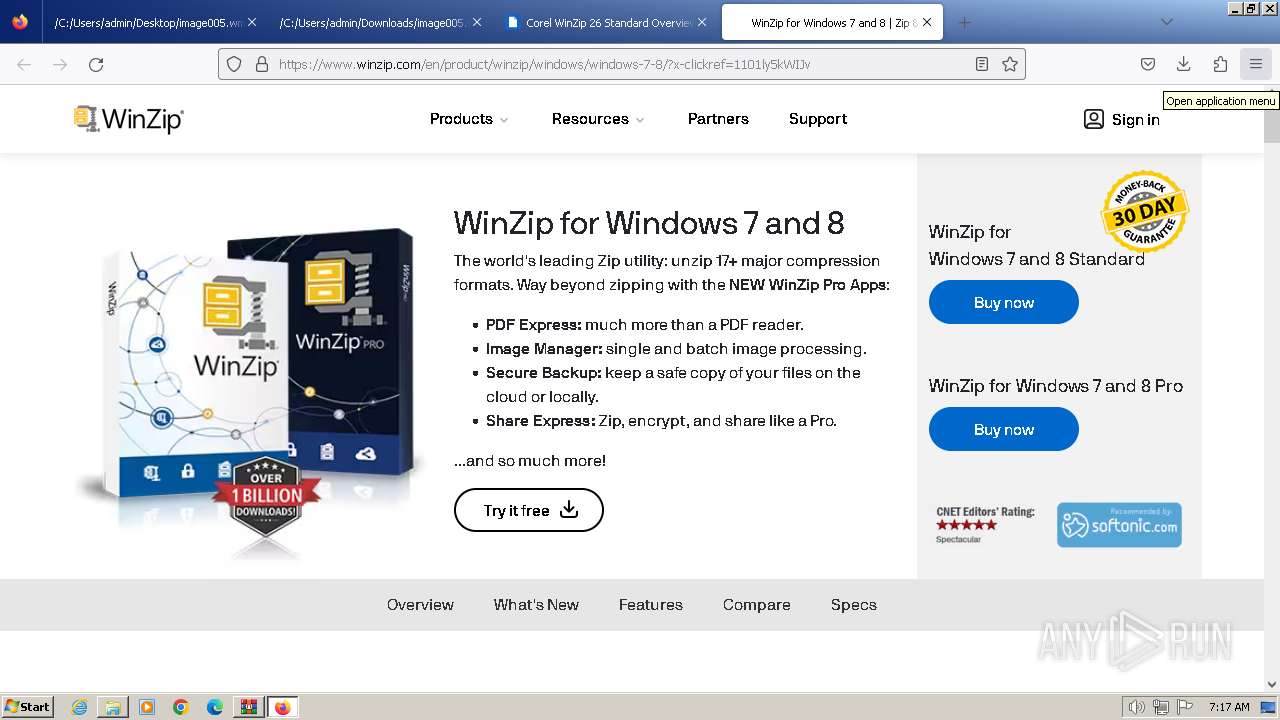Viewport: 1280px width, 720px height.
Task: Click the Try it free button
Action: tap(529, 510)
